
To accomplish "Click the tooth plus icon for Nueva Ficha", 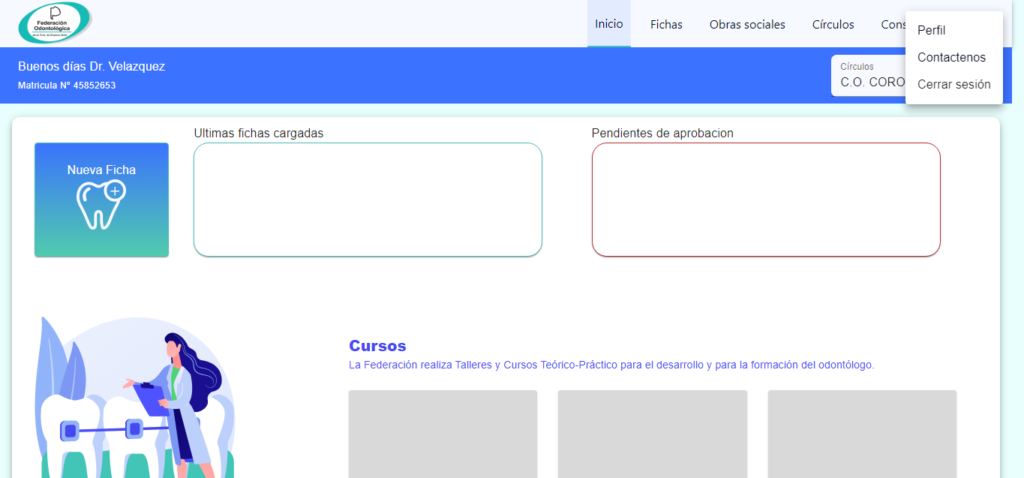I will (101, 205).
